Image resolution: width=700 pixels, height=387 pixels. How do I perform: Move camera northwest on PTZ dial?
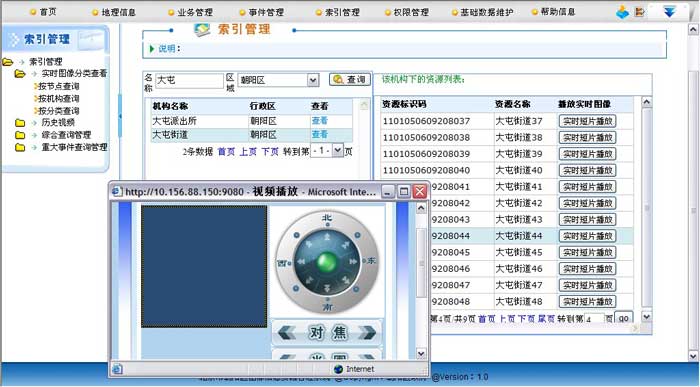coord(309,244)
